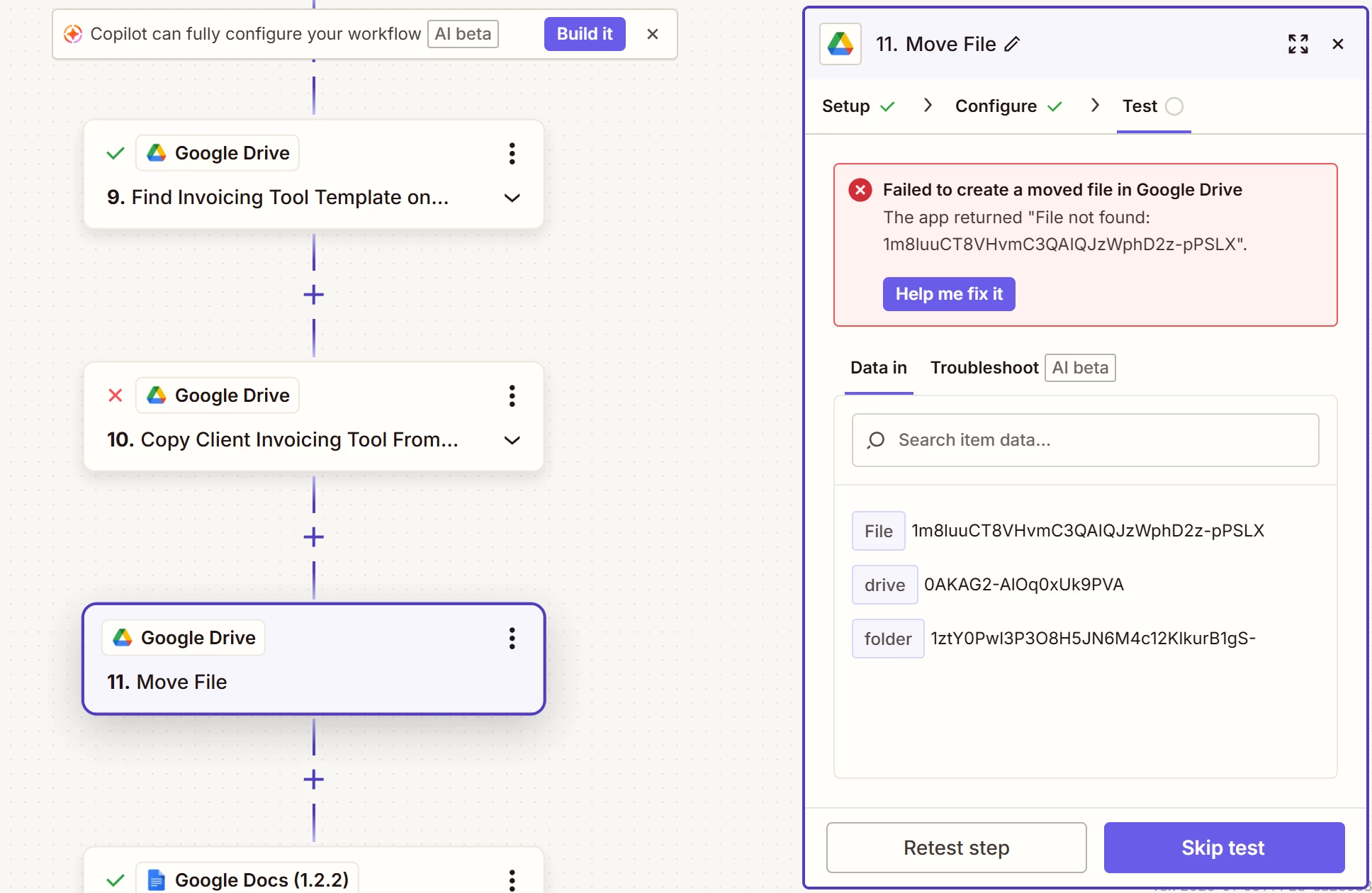The width and height of the screenshot is (1372, 893).
Task: Click the pencil icon to rename Move File
Action: coord(1012,44)
